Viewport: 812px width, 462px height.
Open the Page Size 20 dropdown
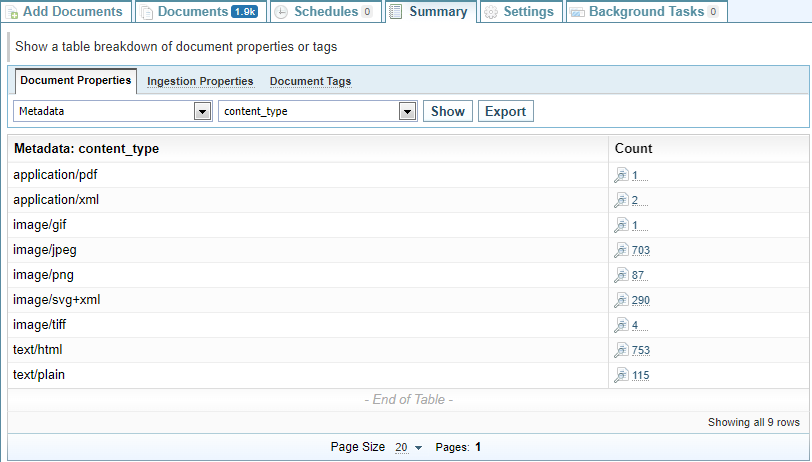pos(409,447)
